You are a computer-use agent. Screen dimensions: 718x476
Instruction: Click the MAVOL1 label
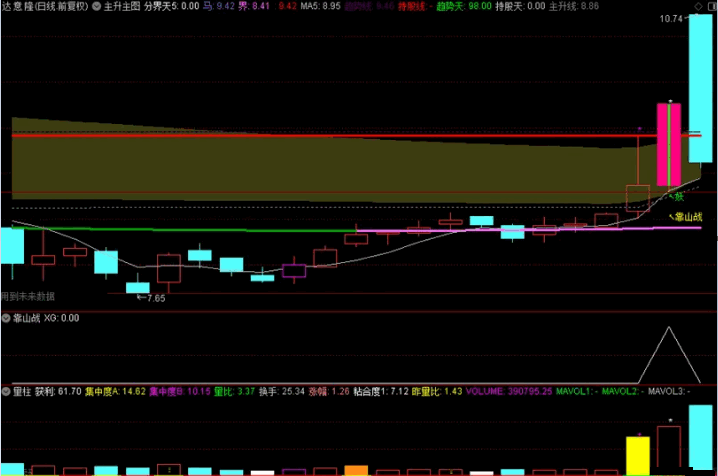click(577, 392)
